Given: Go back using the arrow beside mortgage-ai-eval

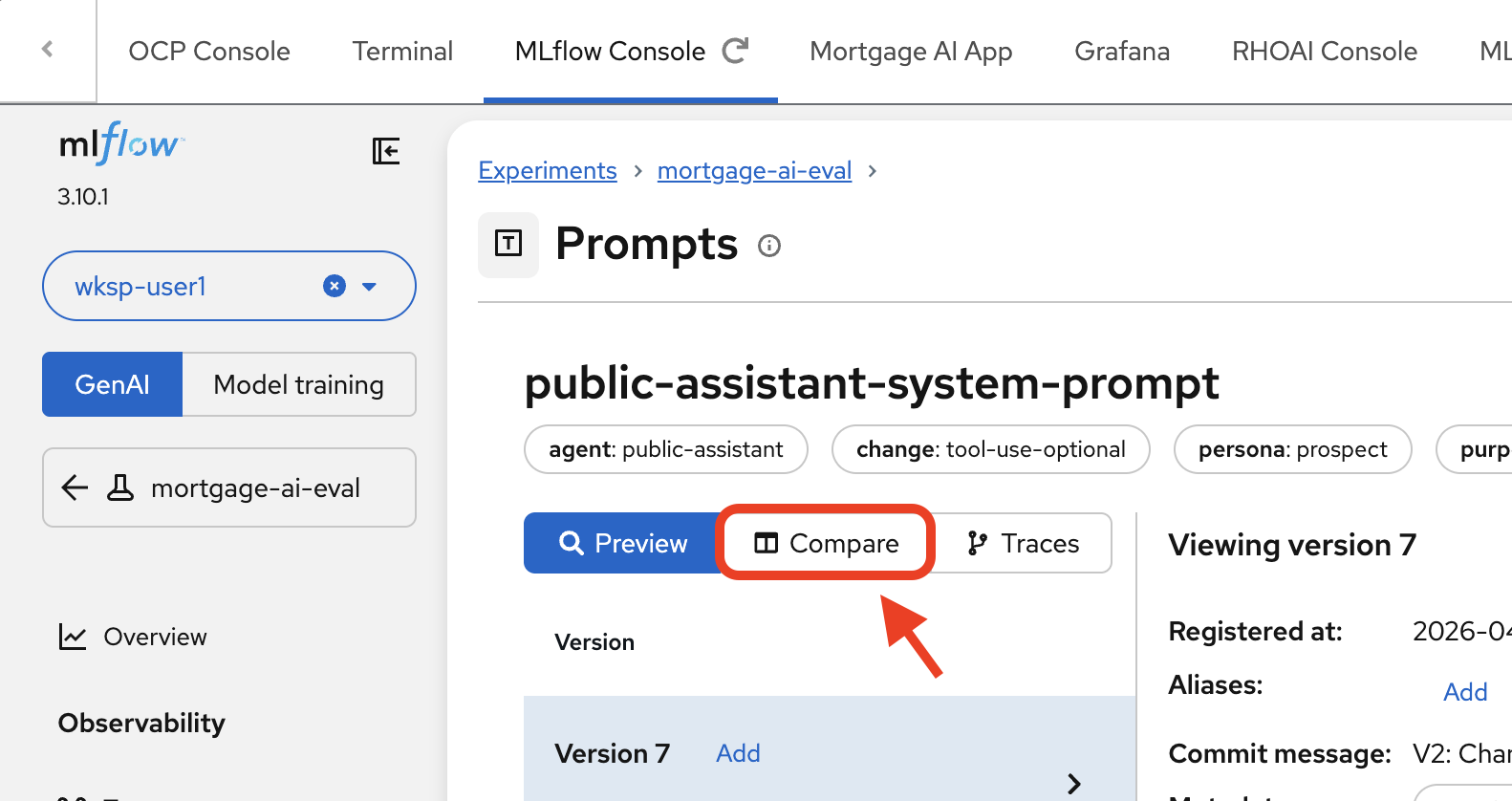Looking at the screenshot, I should tap(75, 487).
